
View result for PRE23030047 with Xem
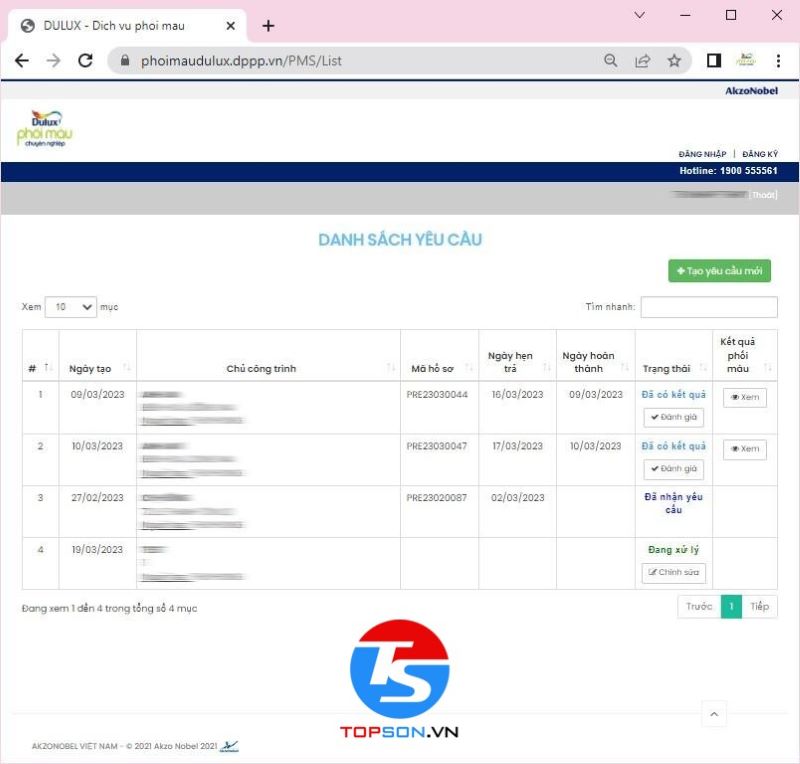(x=744, y=449)
